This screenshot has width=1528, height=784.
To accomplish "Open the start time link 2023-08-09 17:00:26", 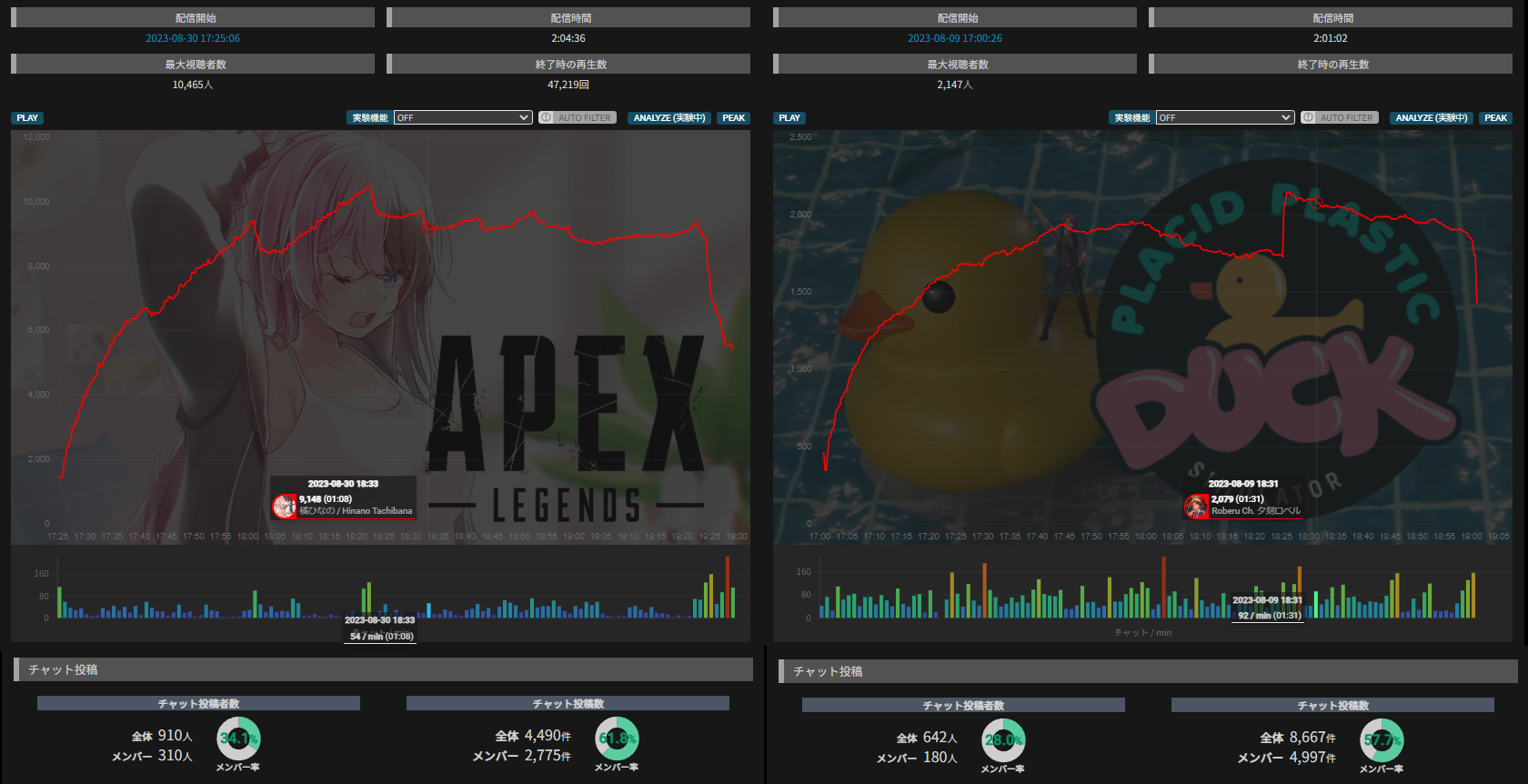I will pyautogui.click(x=955, y=38).
